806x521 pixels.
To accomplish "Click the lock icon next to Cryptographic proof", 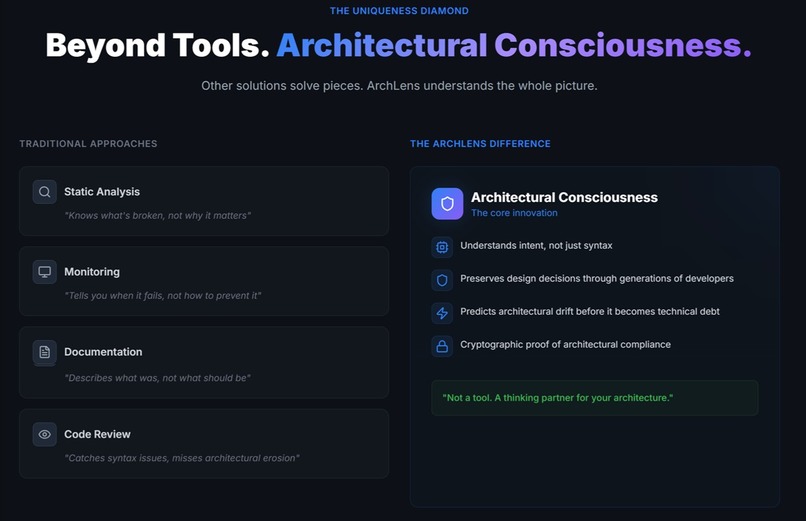I will pyautogui.click(x=442, y=346).
